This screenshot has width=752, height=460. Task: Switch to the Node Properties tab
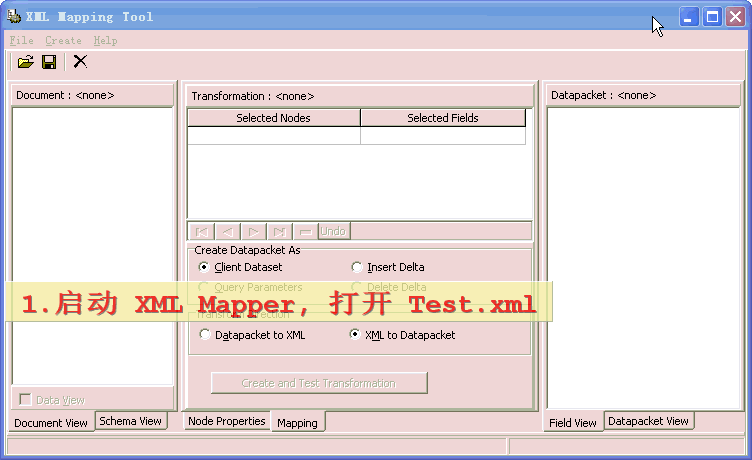[226, 421]
